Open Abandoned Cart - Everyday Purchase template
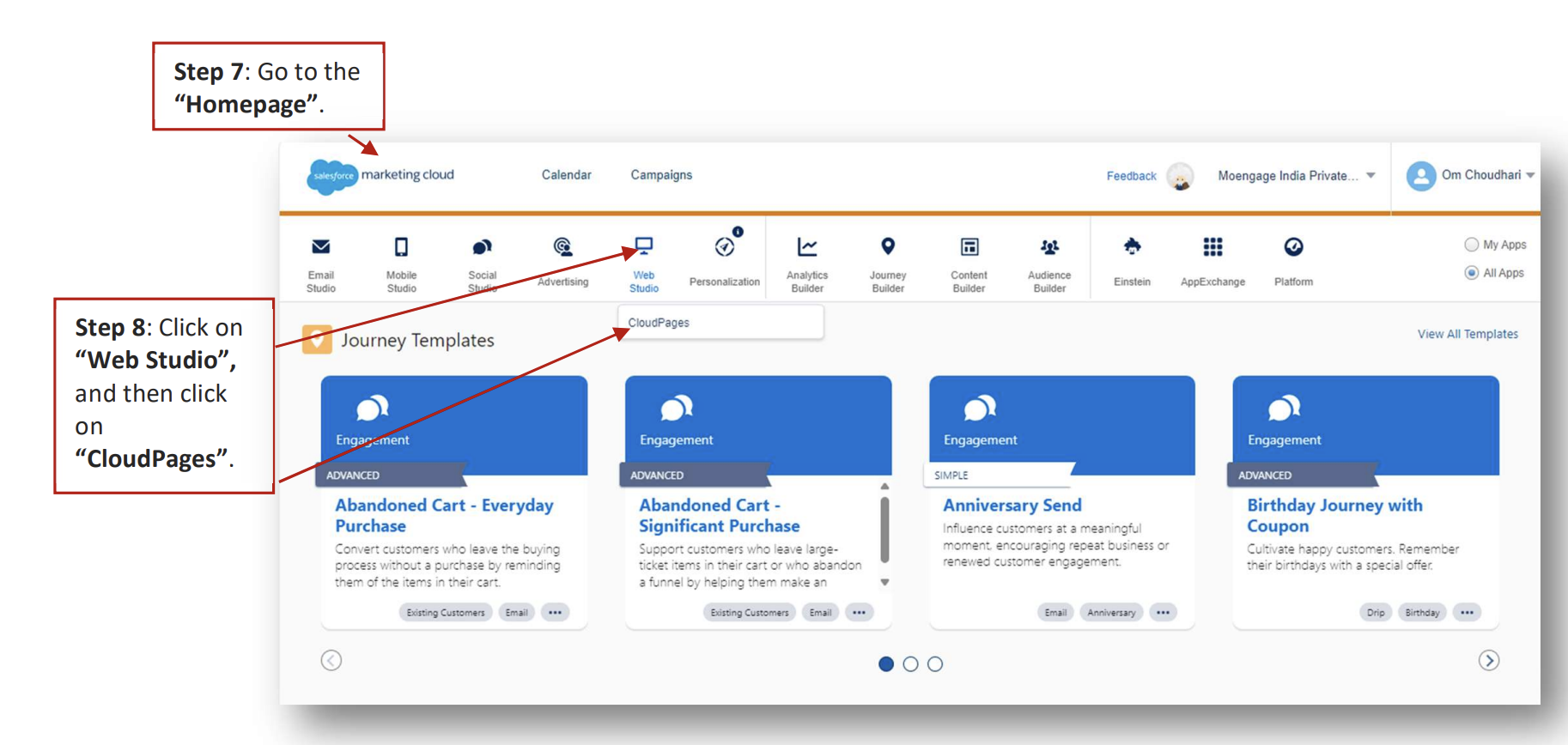Screen dimensions: 1568x745 (444, 516)
